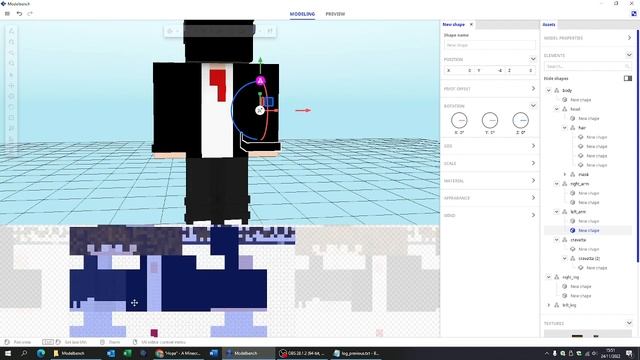640x360 pixels.
Task: Collapse the left_arm tree node
Action: coord(557,211)
